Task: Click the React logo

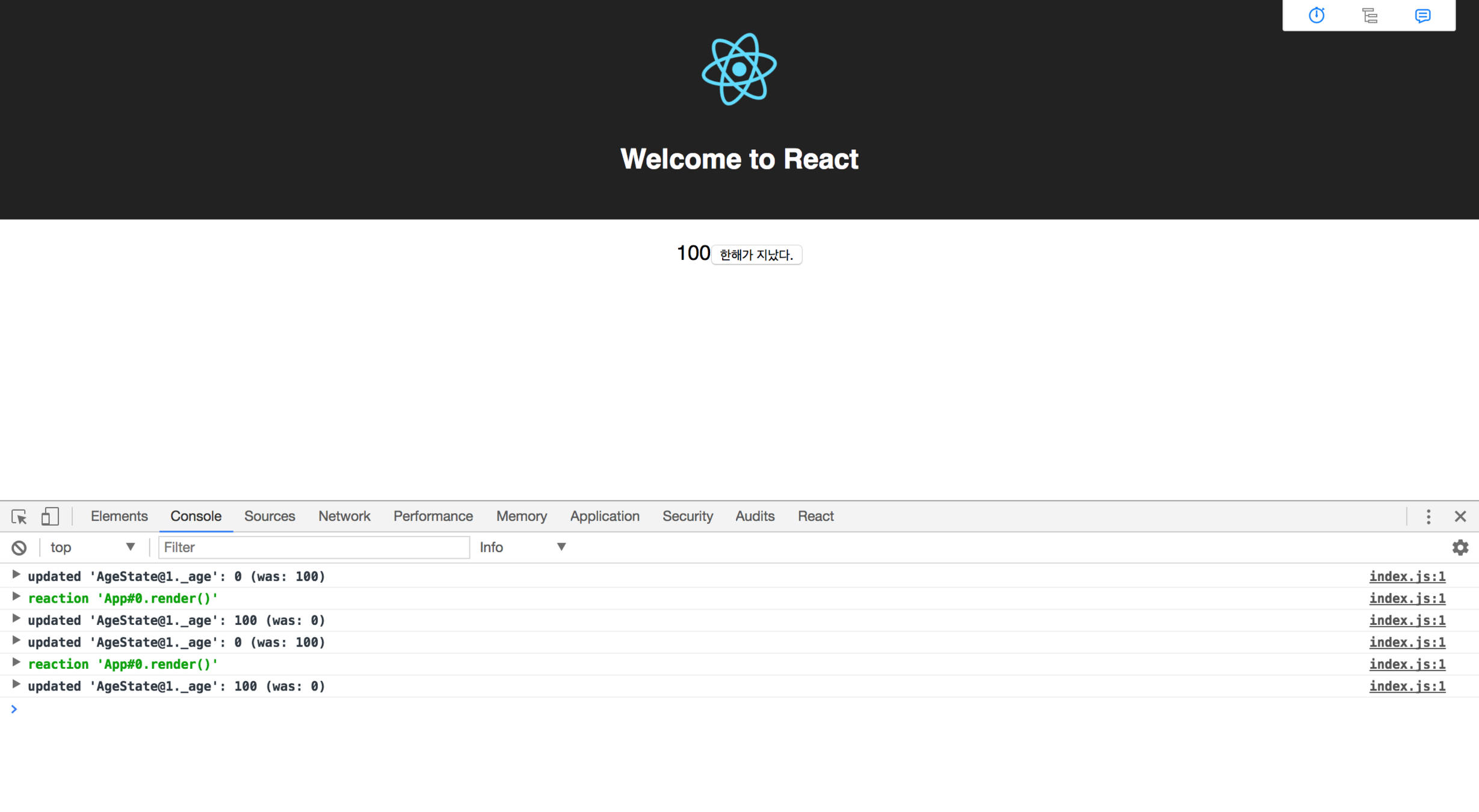Action: click(x=739, y=70)
